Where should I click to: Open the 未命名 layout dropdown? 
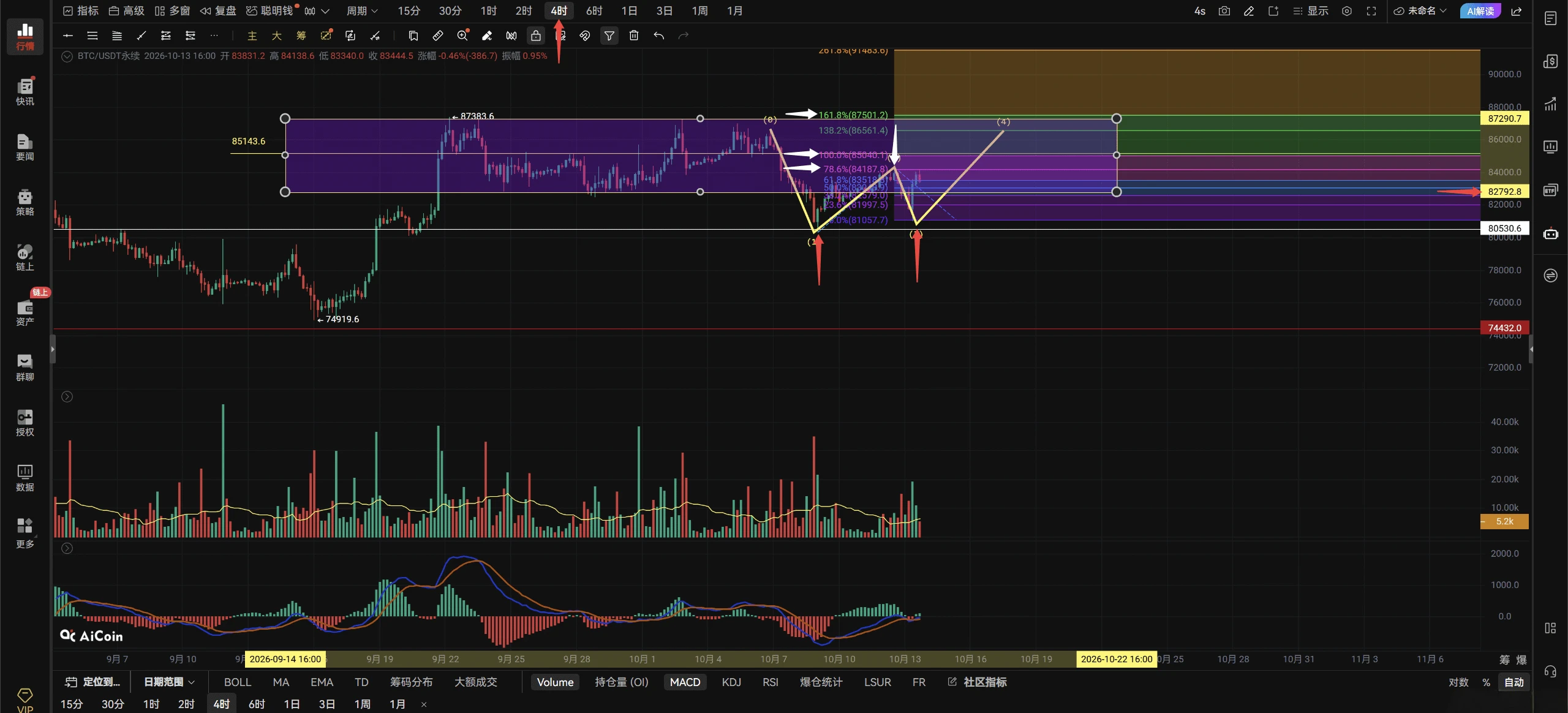pyautogui.click(x=1420, y=11)
